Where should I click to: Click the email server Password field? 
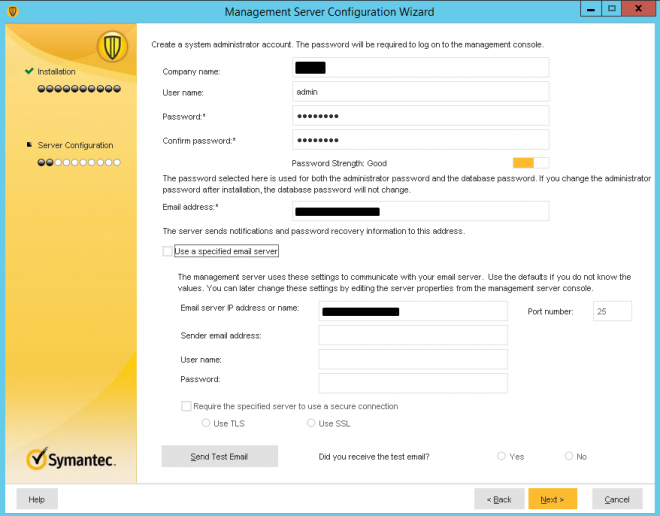tap(413, 383)
